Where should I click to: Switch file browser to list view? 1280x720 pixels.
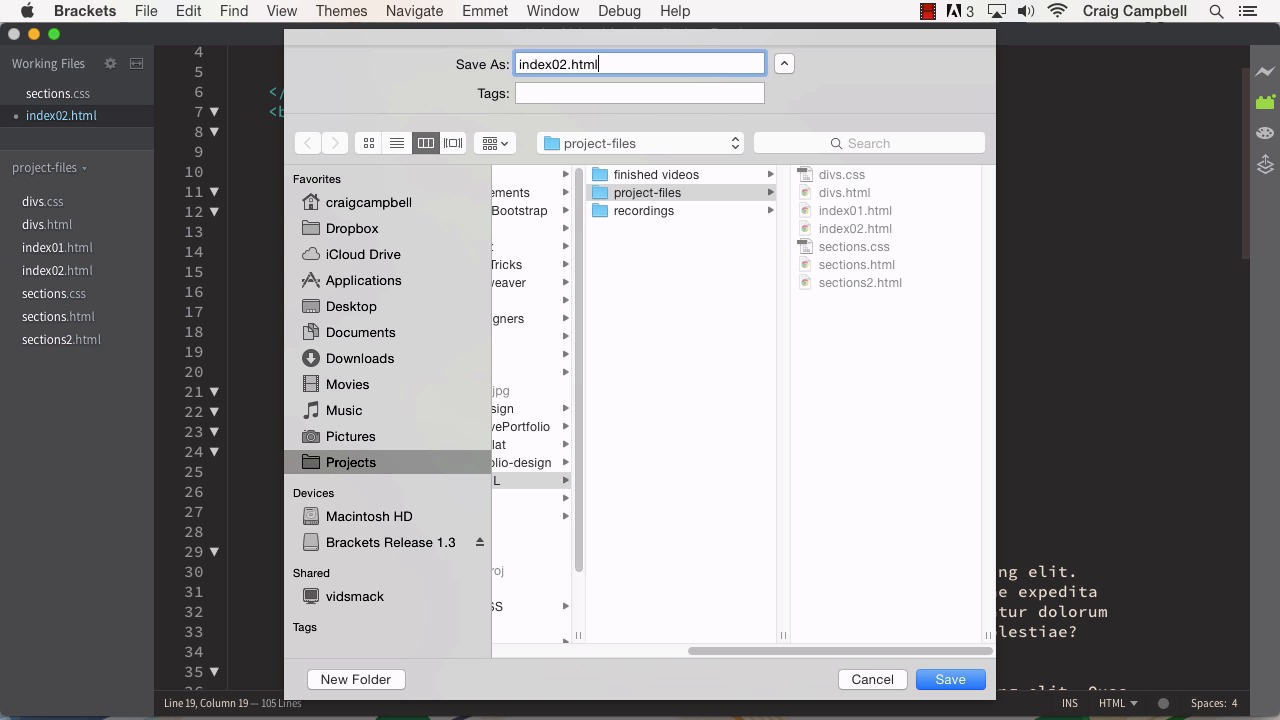point(397,143)
